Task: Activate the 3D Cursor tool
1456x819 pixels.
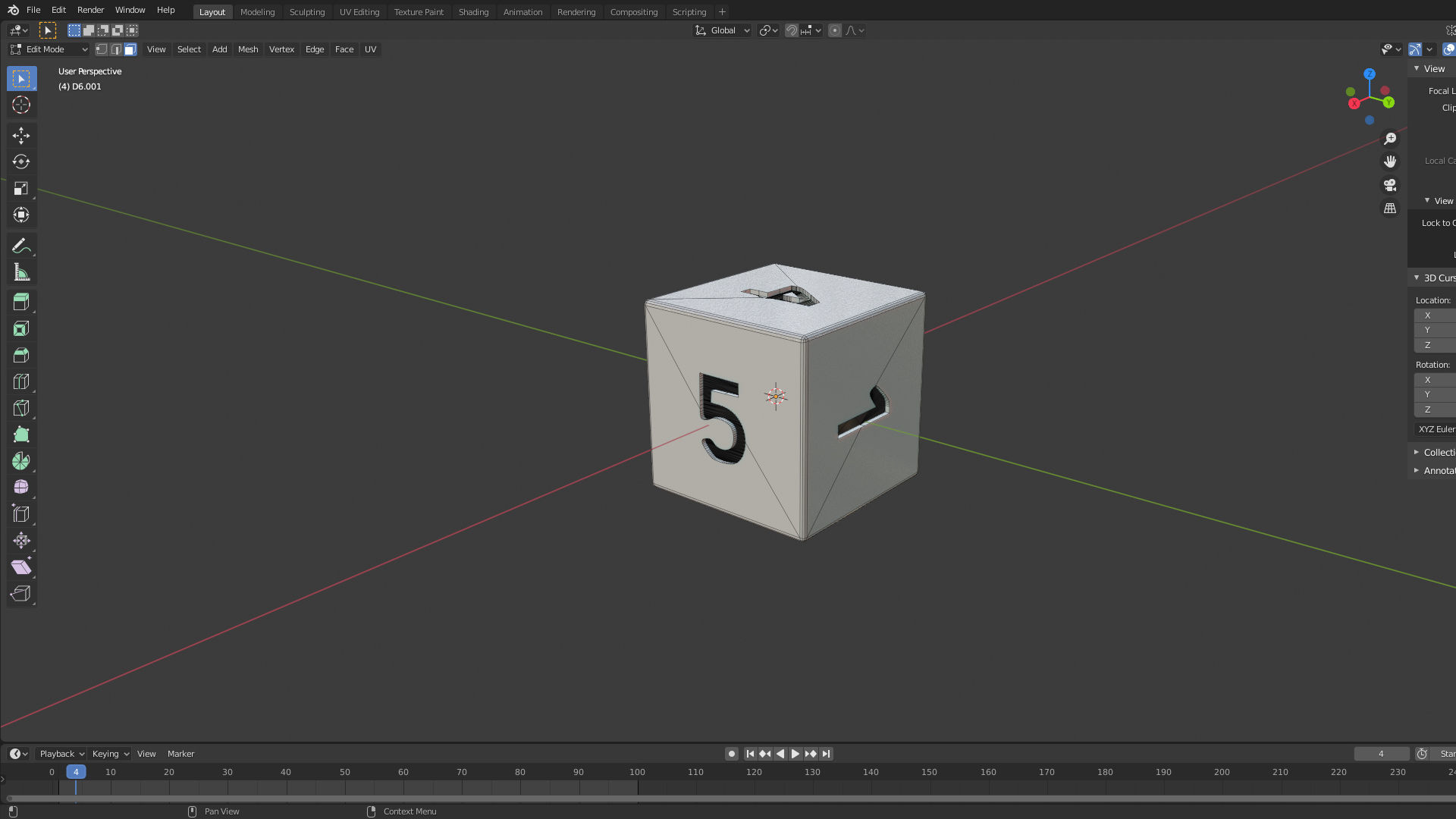Action: (21, 105)
